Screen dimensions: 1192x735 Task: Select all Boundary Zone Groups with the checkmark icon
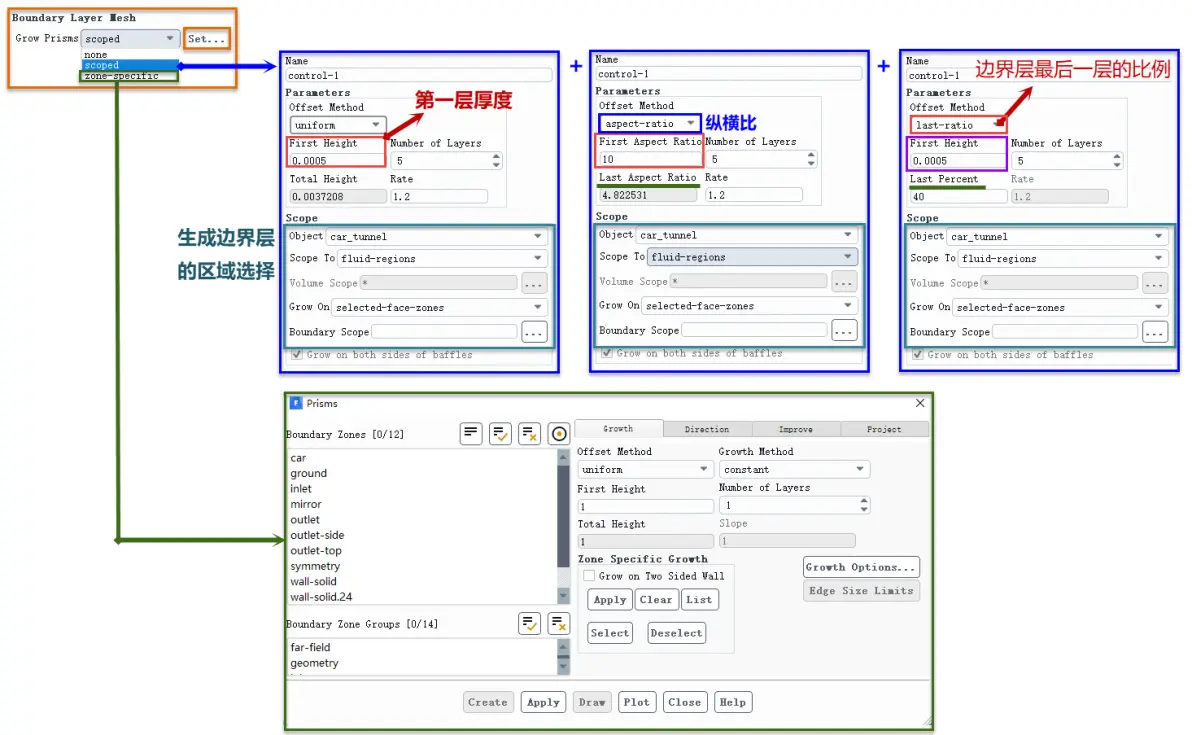pyautogui.click(x=529, y=623)
